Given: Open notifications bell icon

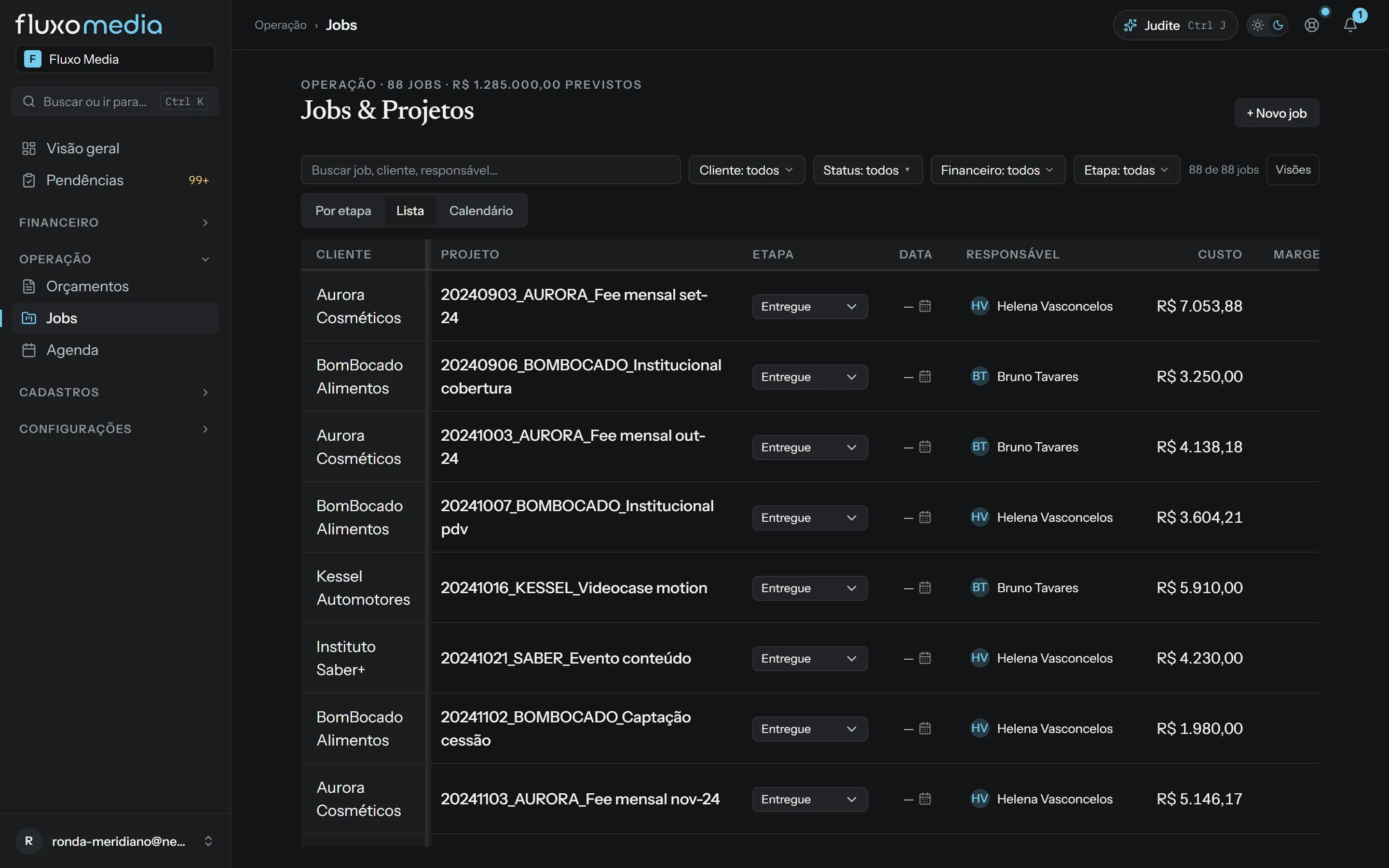Looking at the screenshot, I should pos(1350,25).
